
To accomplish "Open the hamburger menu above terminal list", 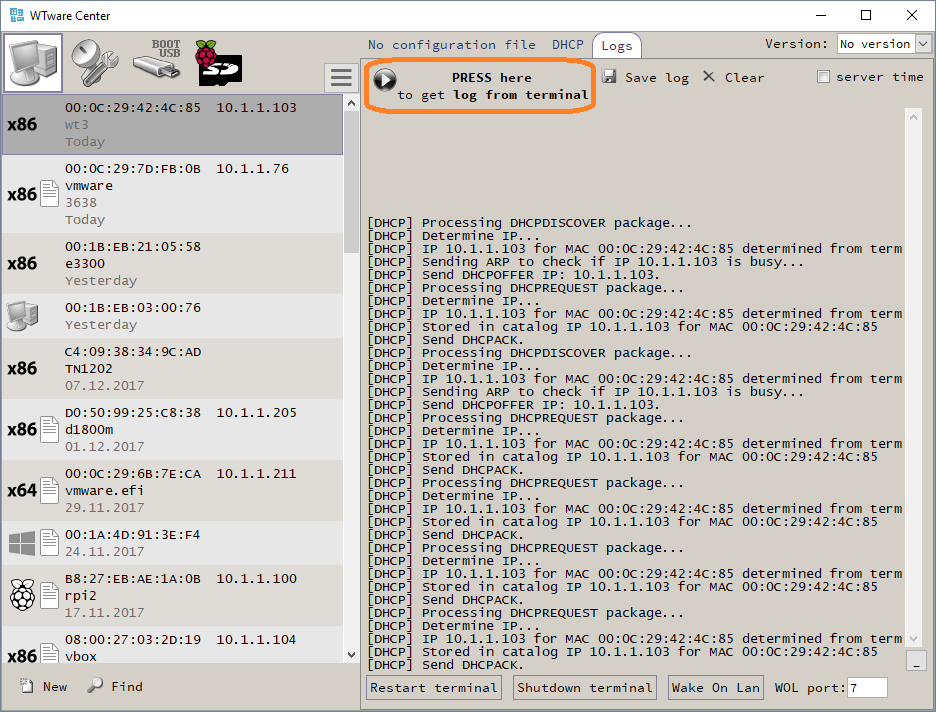I will click(341, 78).
